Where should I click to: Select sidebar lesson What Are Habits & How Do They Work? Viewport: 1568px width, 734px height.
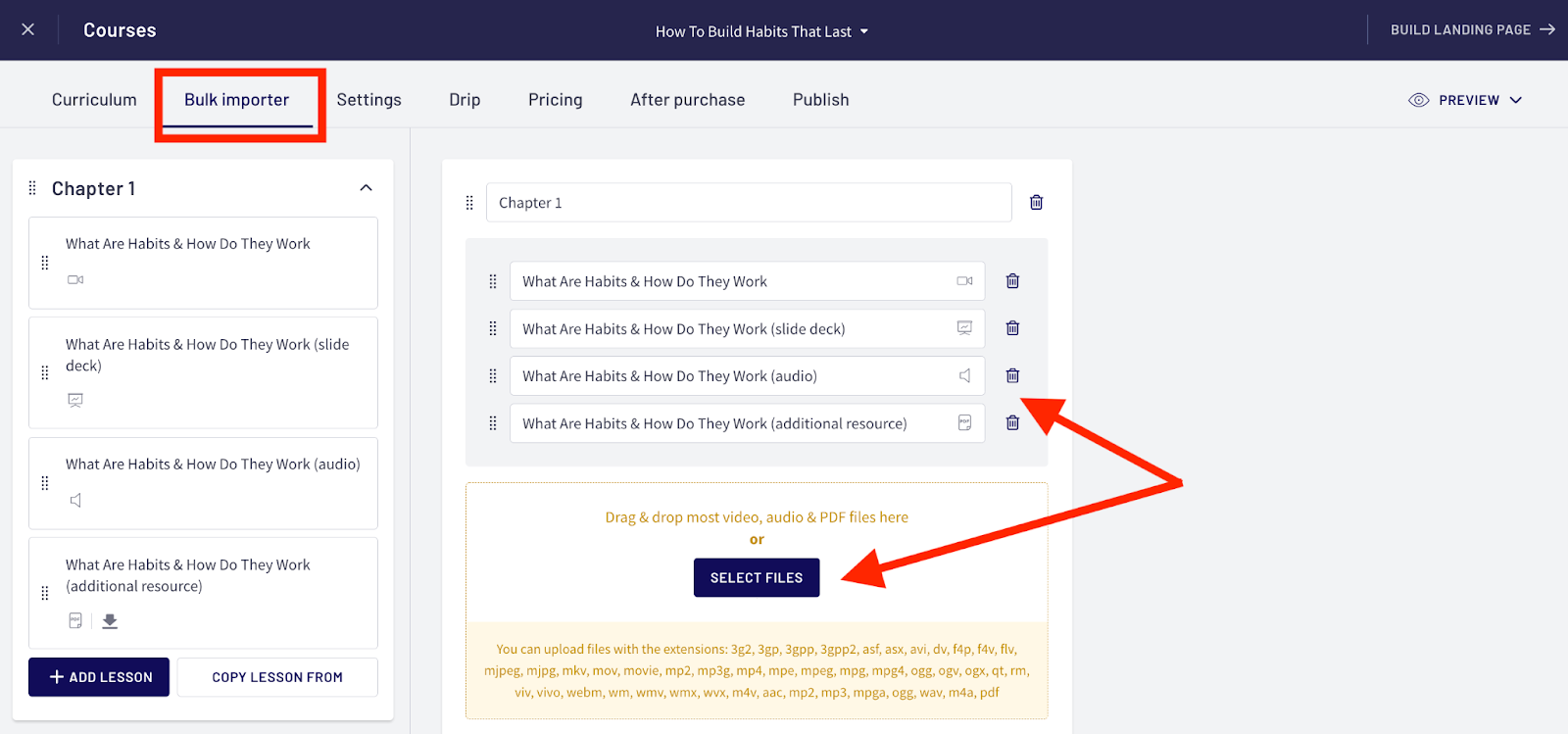203,263
